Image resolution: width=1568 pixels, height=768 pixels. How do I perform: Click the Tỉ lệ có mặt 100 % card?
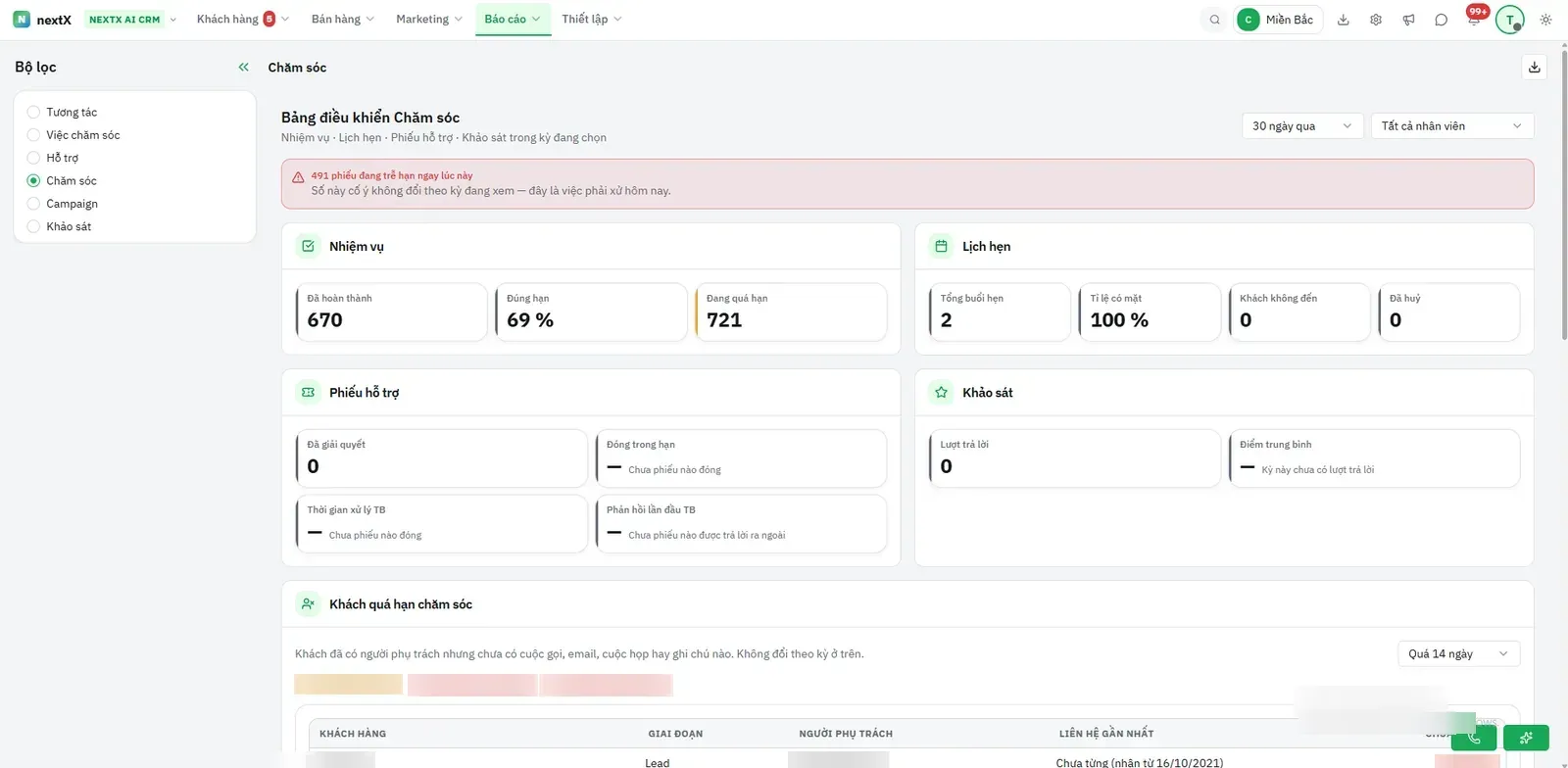(x=1150, y=312)
